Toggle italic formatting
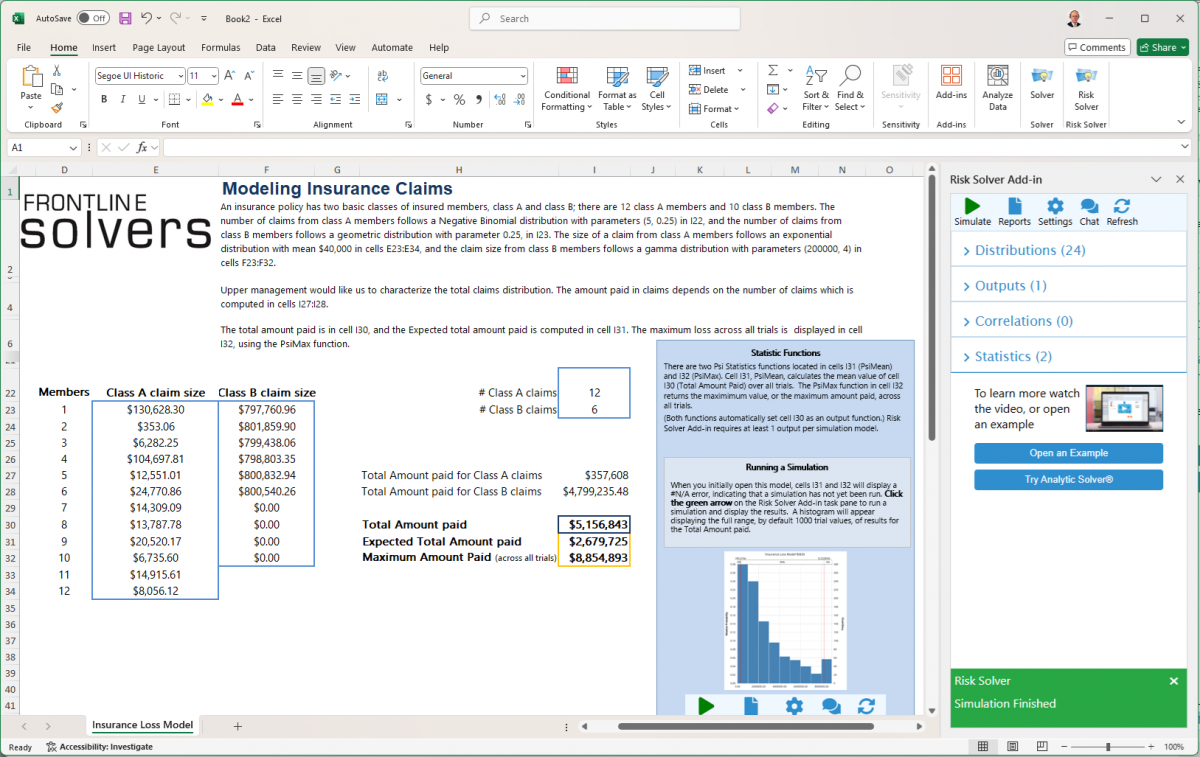 (x=123, y=99)
